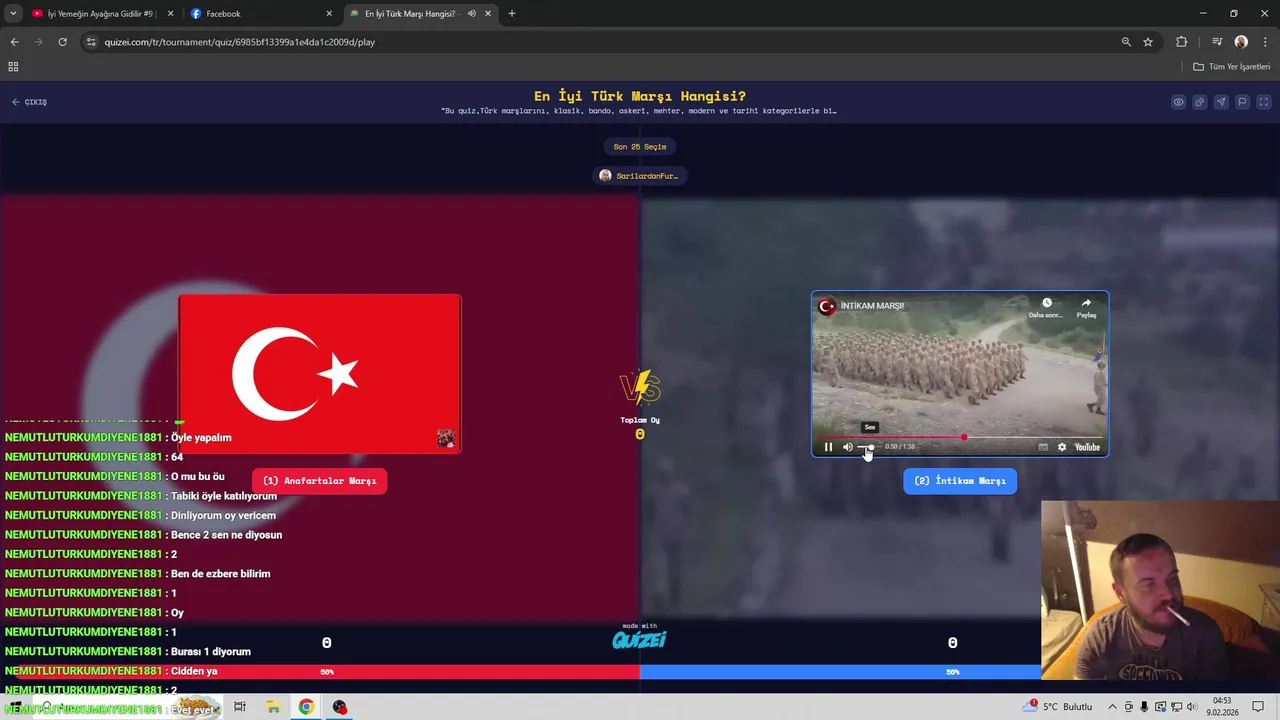
Task: Open the Son 25 Seçim button
Action: point(640,147)
